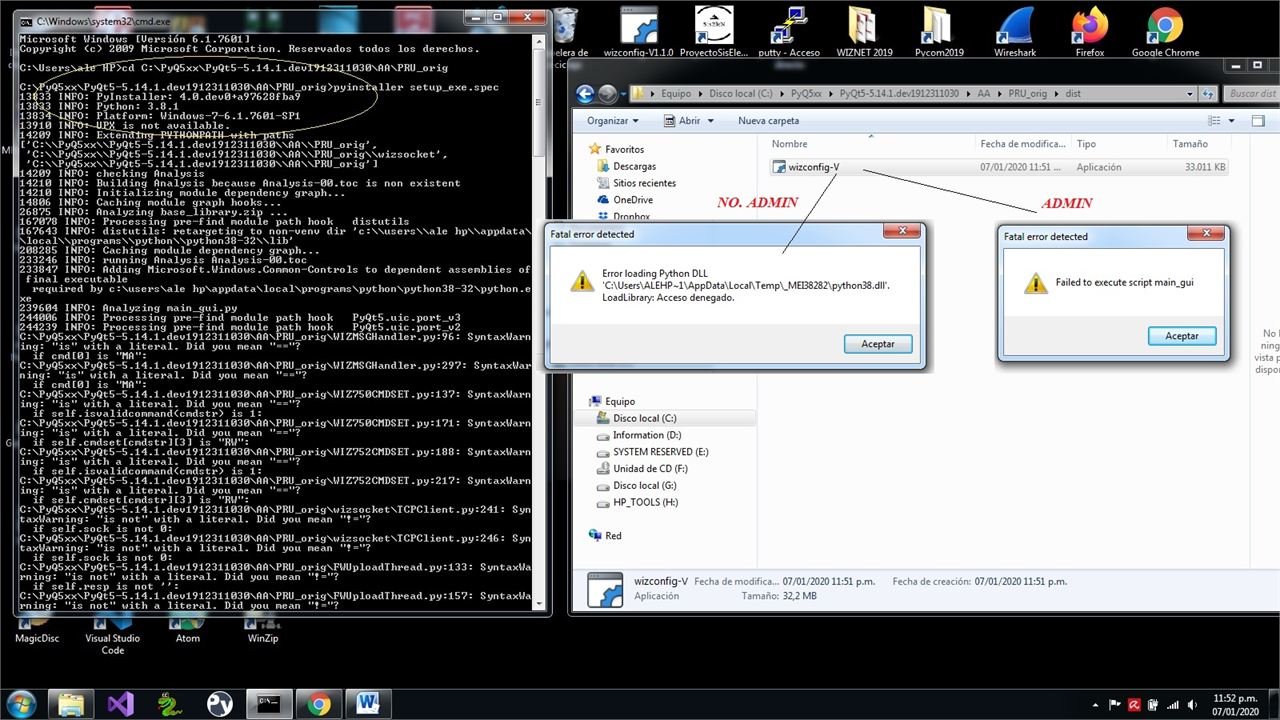This screenshot has height=720, width=1280.
Task: Open Dropbox in Favoritos list
Action: pos(631,216)
